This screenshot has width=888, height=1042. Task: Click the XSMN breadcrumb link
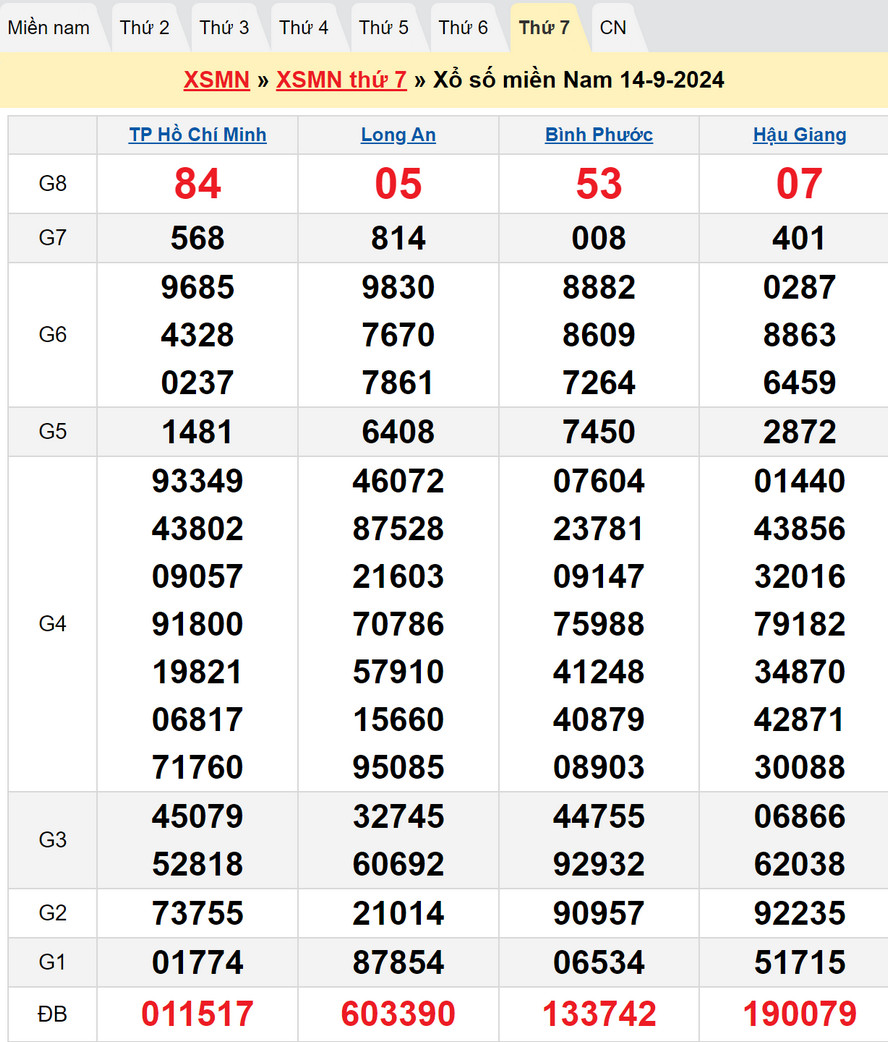tap(216, 80)
